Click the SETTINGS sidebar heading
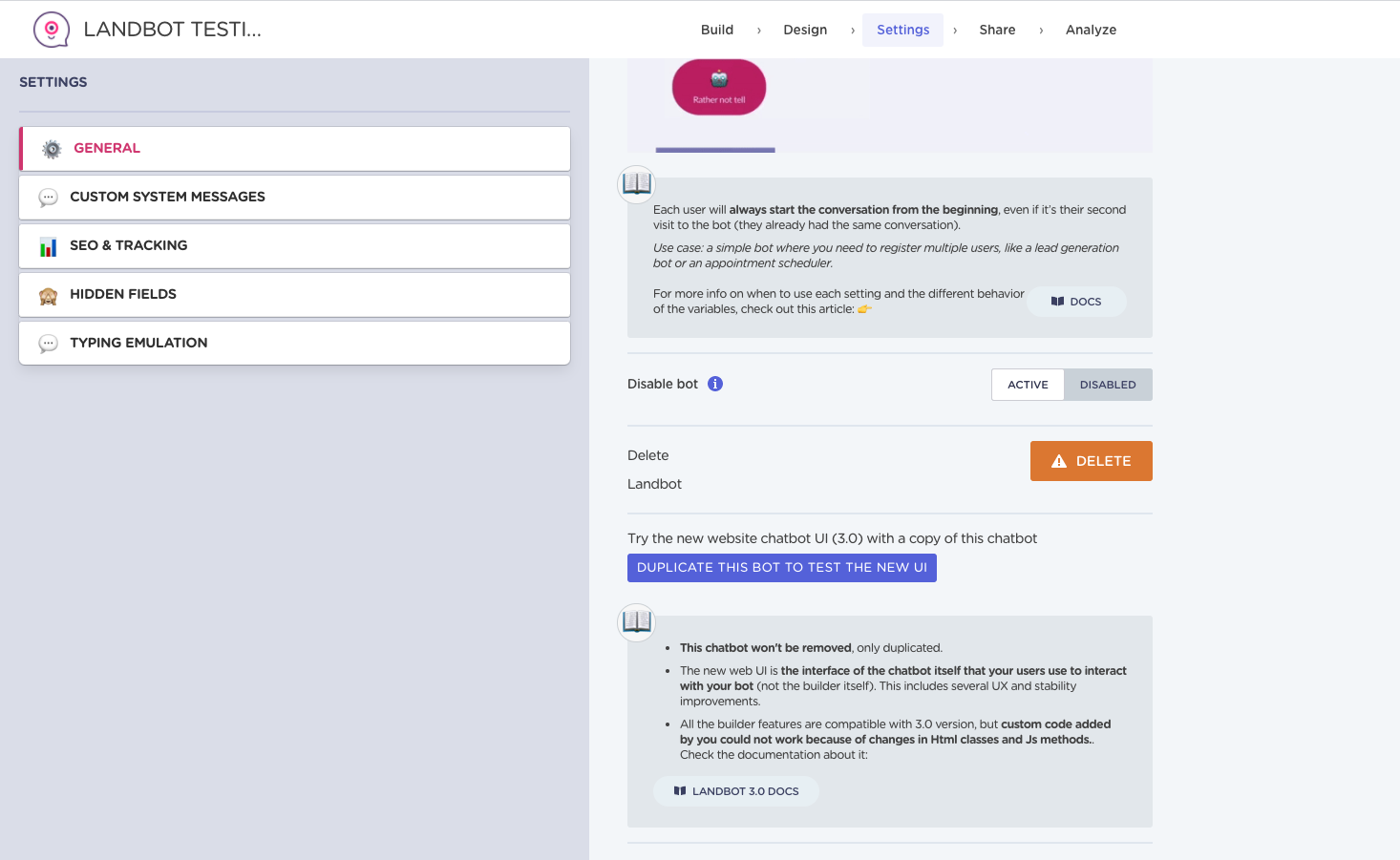The height and width of the screenshot is (860, 1400). pos(53,82)
